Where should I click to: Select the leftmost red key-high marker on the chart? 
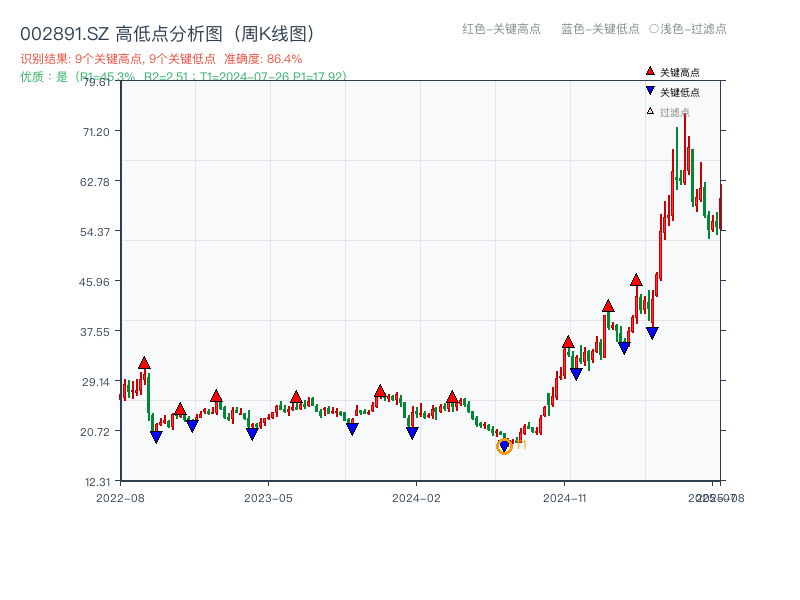coord(145,361)
